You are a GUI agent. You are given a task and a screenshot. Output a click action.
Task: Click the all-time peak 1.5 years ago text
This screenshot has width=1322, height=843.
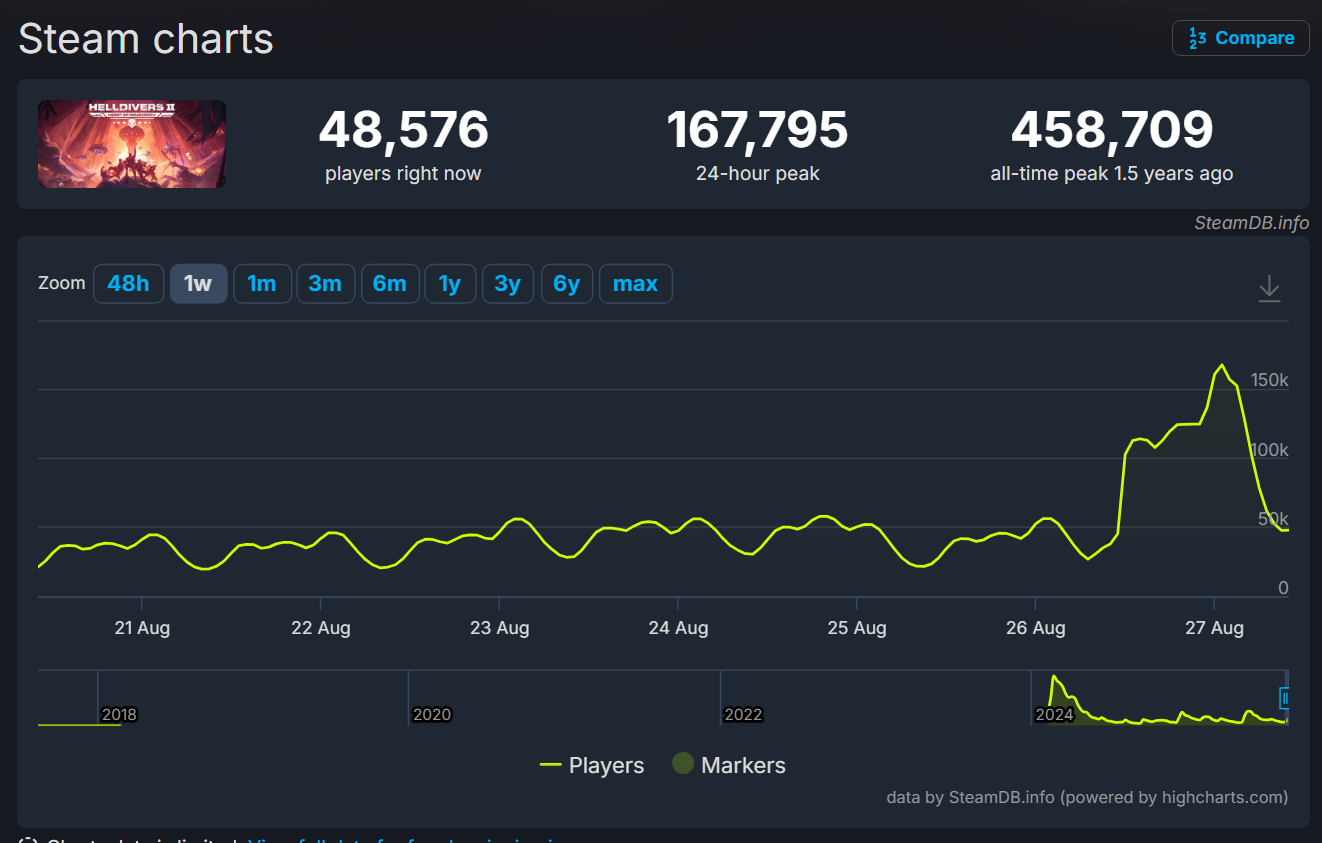click(1112, 174)
